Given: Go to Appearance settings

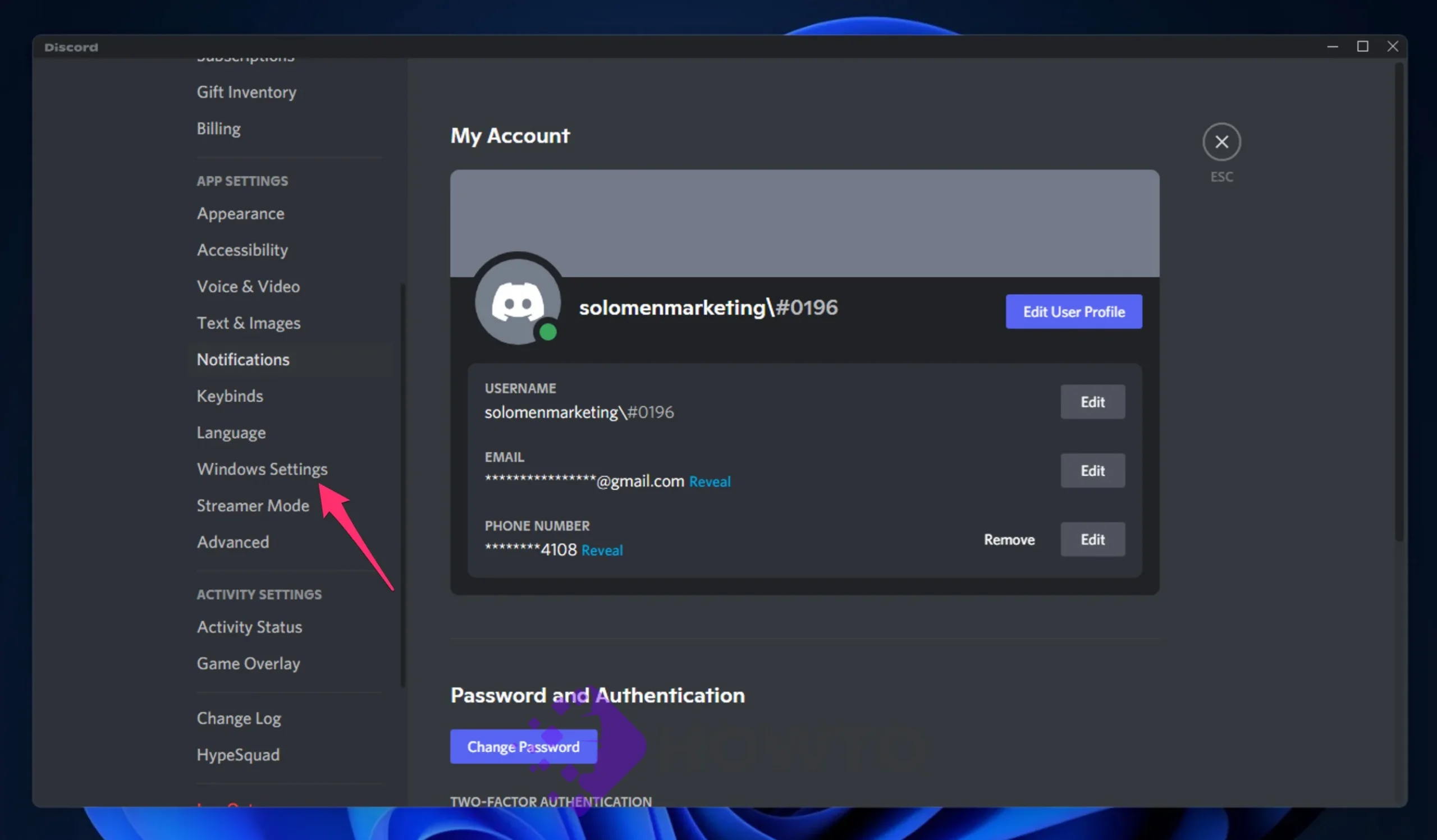Looking at the screenshot, I should click(x=240, y=214).
